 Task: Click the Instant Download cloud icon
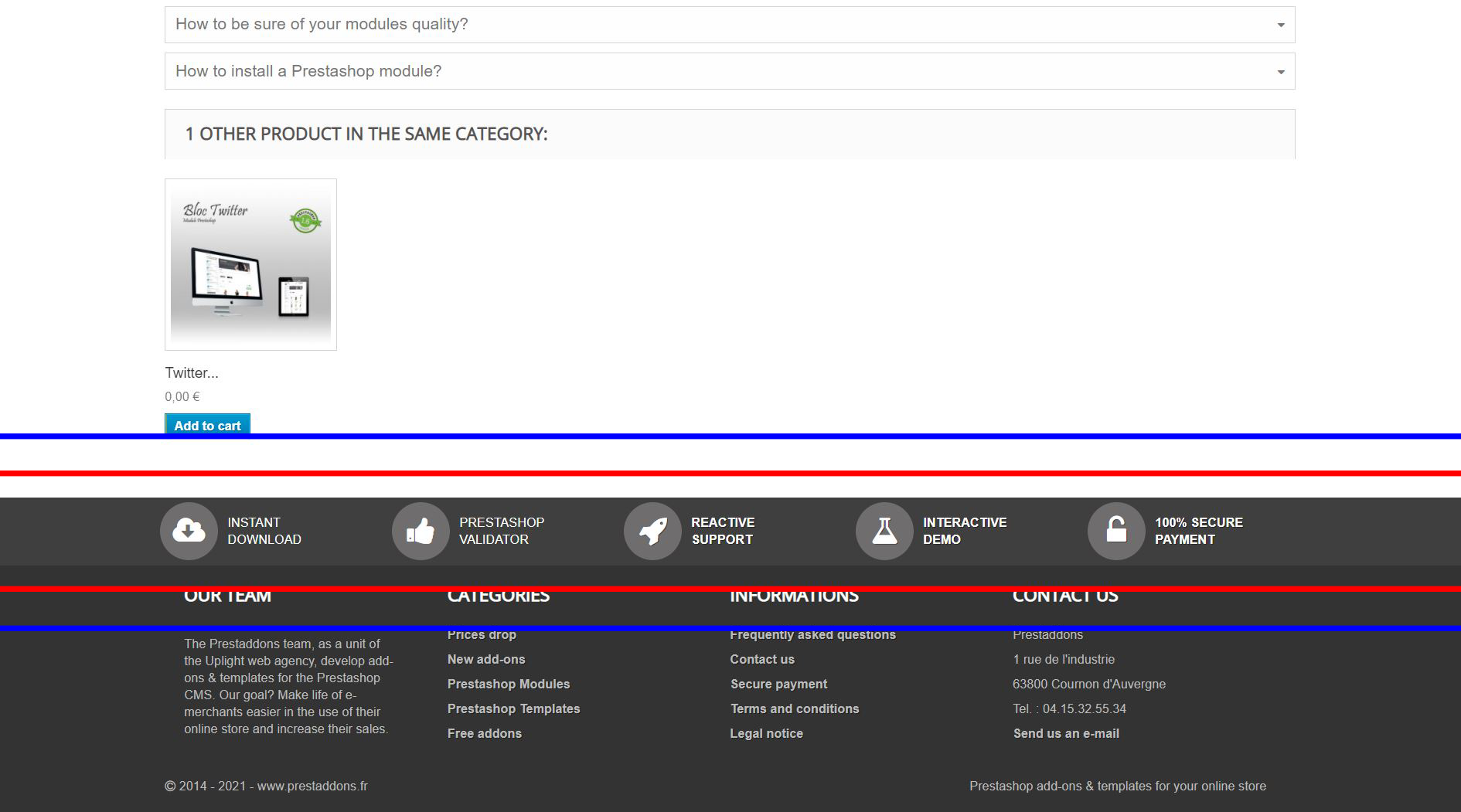coord(189,531)
